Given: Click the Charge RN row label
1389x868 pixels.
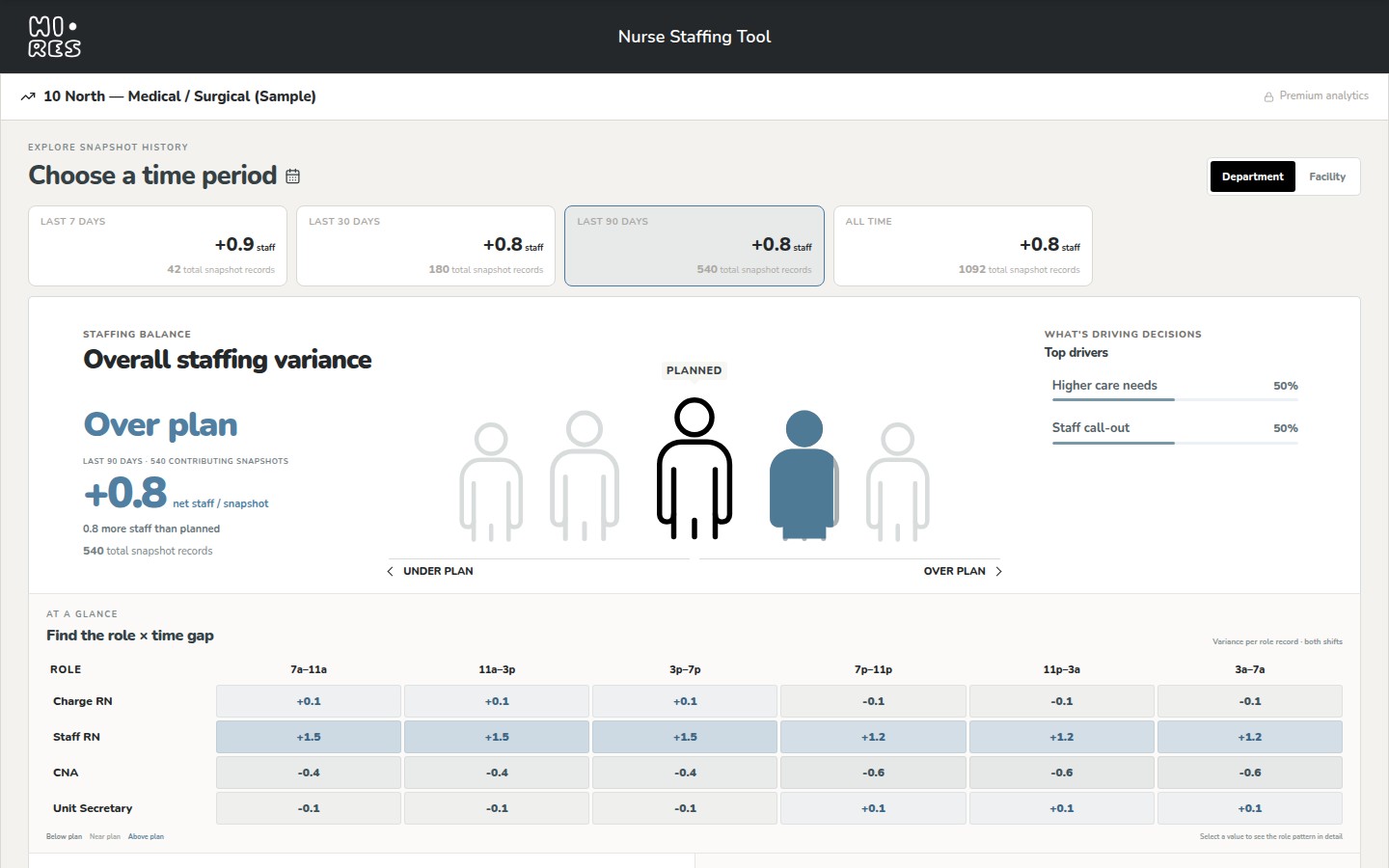Looking at the screenshot, I should point(83,701).
